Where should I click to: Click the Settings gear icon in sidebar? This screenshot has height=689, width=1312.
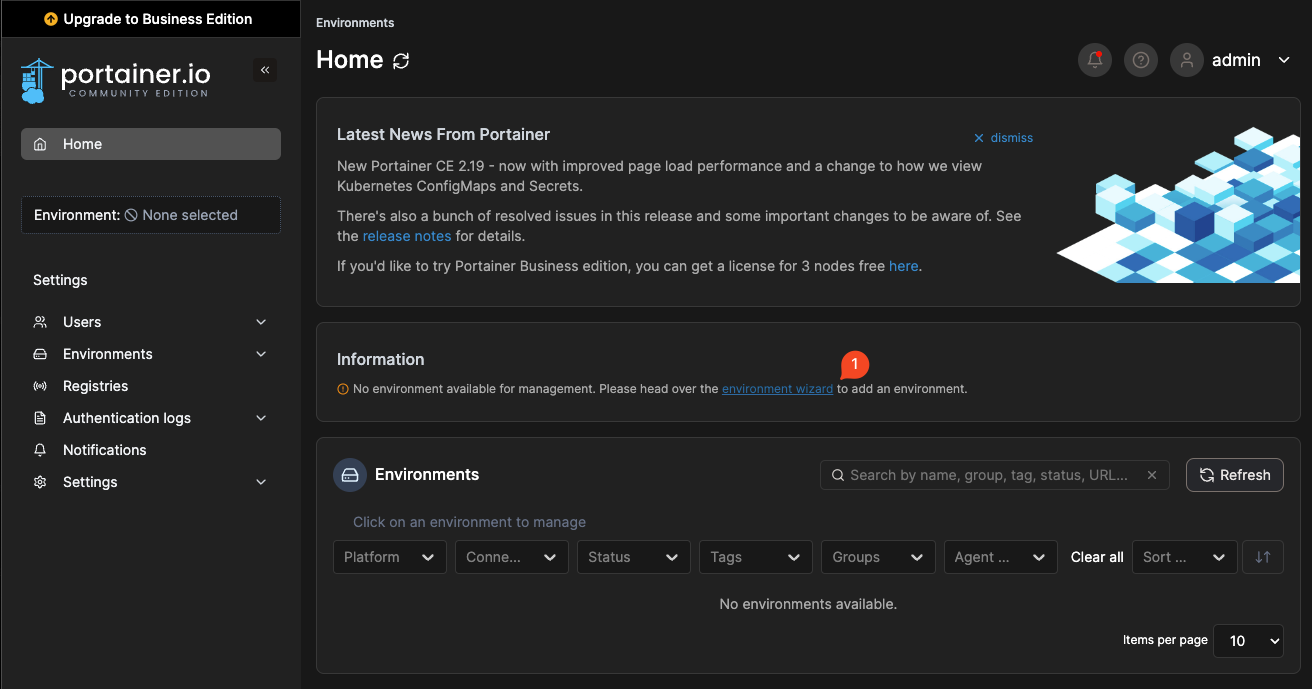click(x=40, y=482)
